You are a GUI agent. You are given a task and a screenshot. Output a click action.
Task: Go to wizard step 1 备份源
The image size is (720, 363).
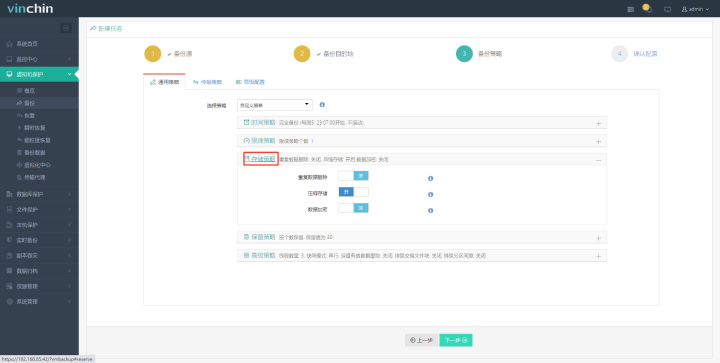[x=168, y=54]
